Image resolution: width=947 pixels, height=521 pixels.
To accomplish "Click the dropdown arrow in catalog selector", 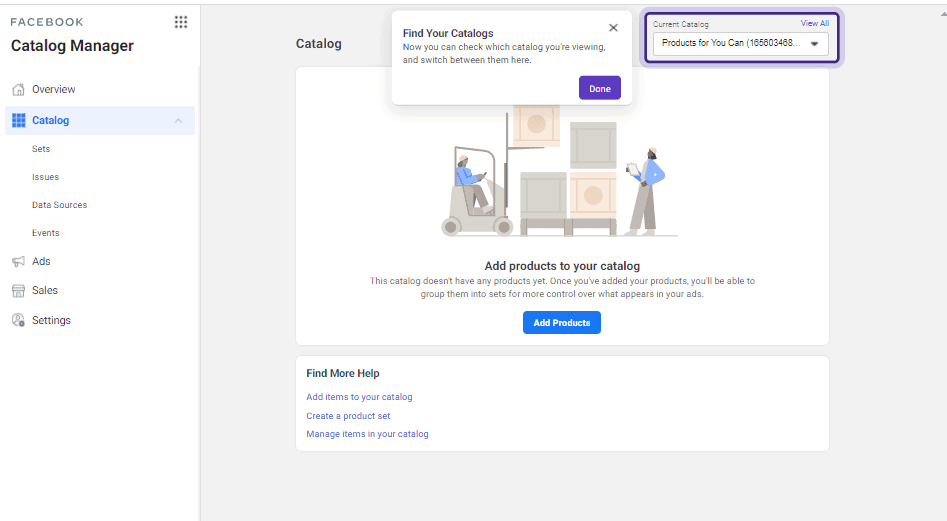I will click(x=814, y=44).
